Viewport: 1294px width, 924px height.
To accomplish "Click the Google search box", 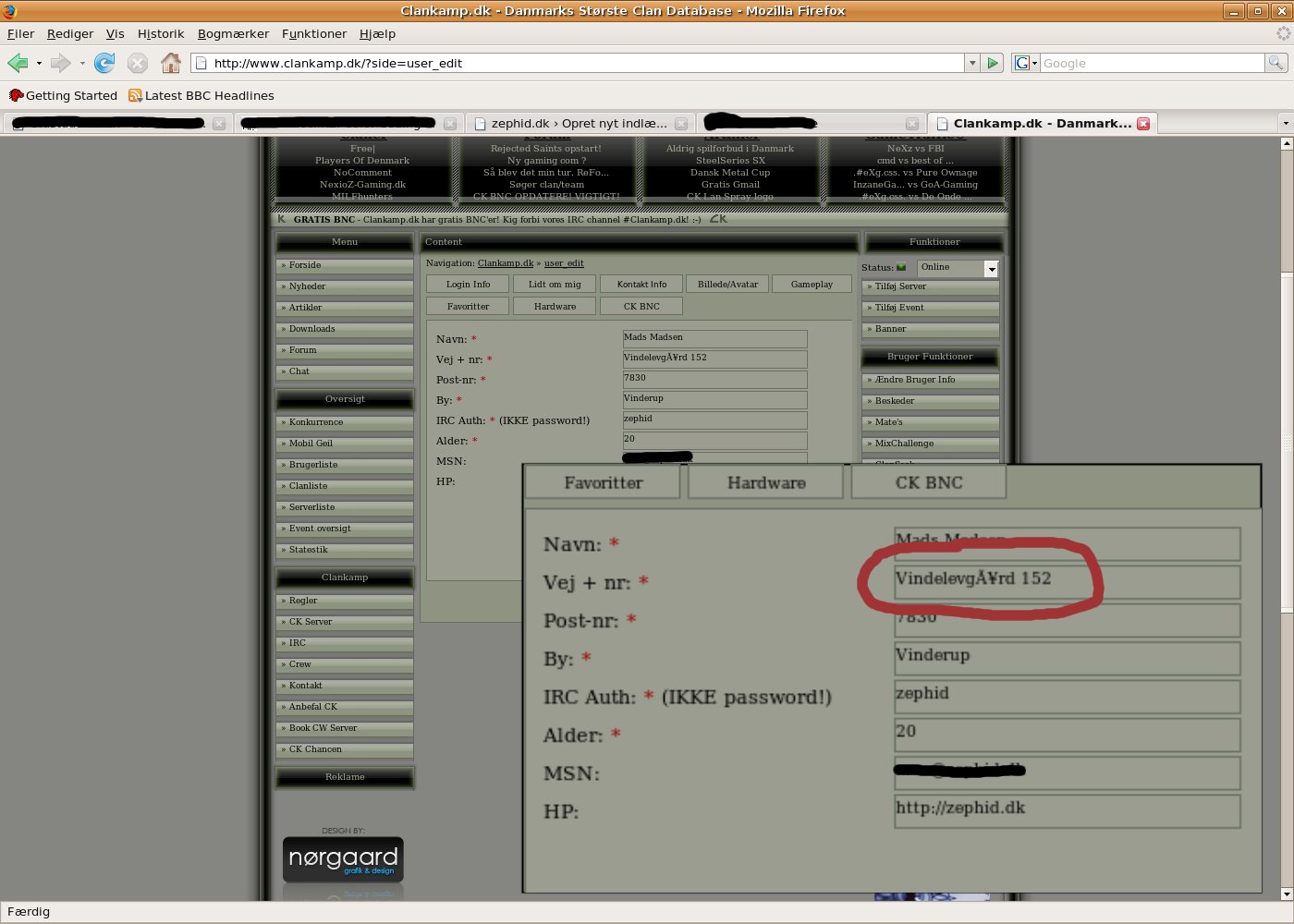I will tap(1152, 63).
